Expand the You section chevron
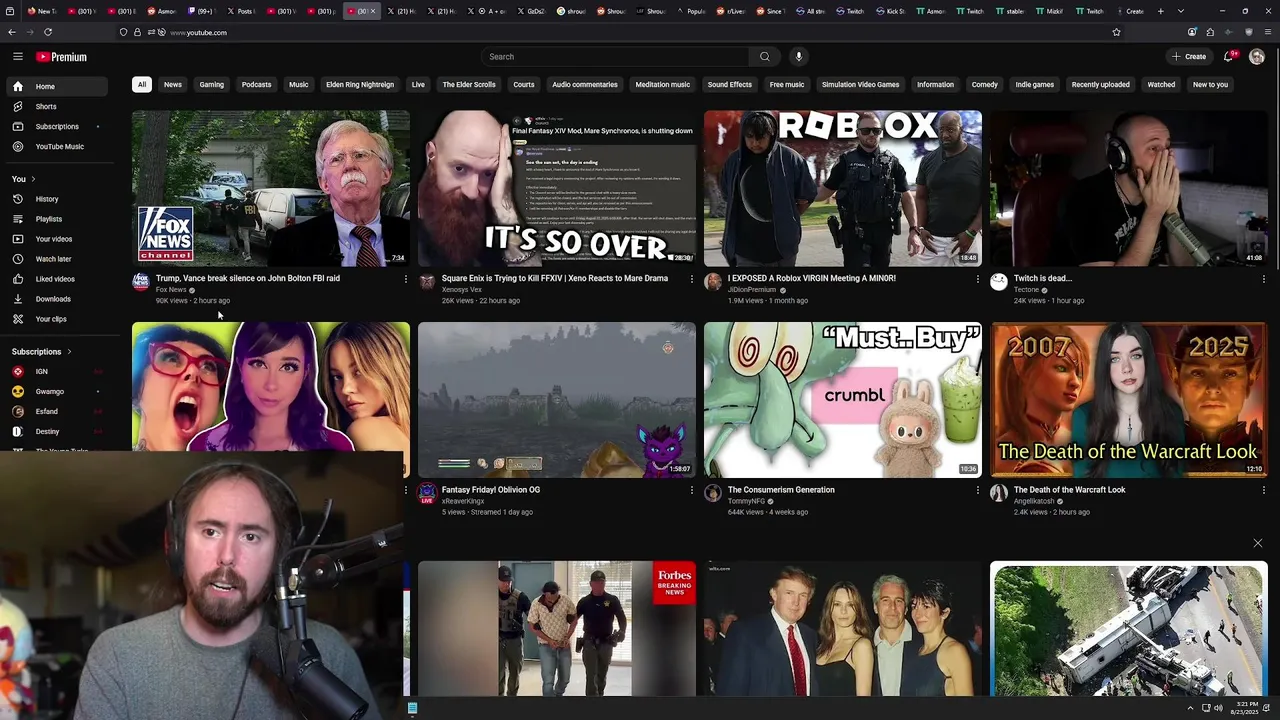Screen dimensions: 1280x720 33,179
